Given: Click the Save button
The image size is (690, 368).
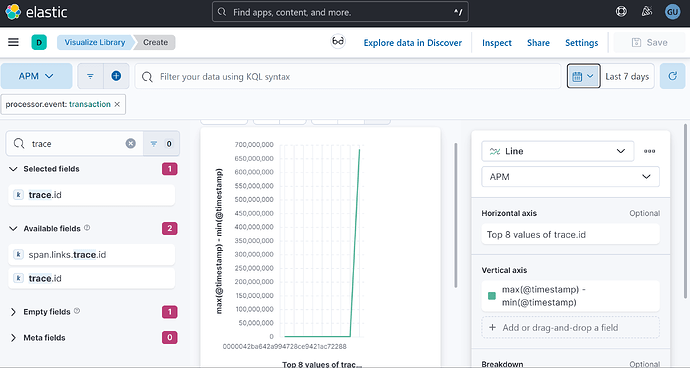Looking at the screenshot, I should [x=649, y=42].
